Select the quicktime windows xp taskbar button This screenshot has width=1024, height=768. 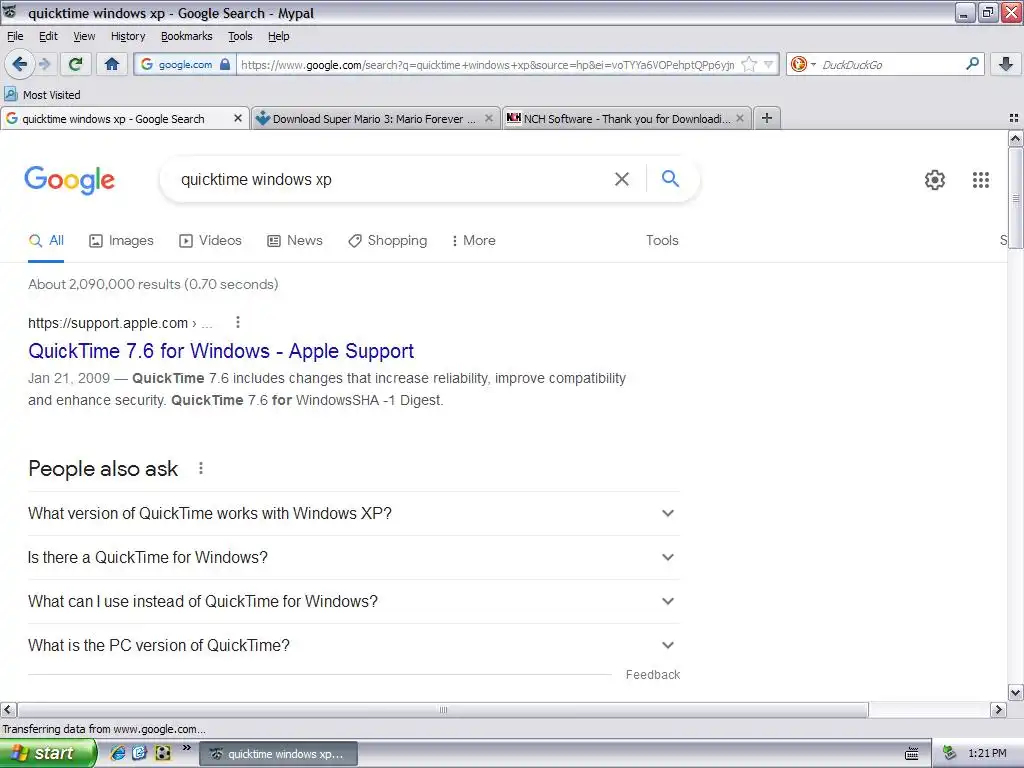tap(278, 754)
